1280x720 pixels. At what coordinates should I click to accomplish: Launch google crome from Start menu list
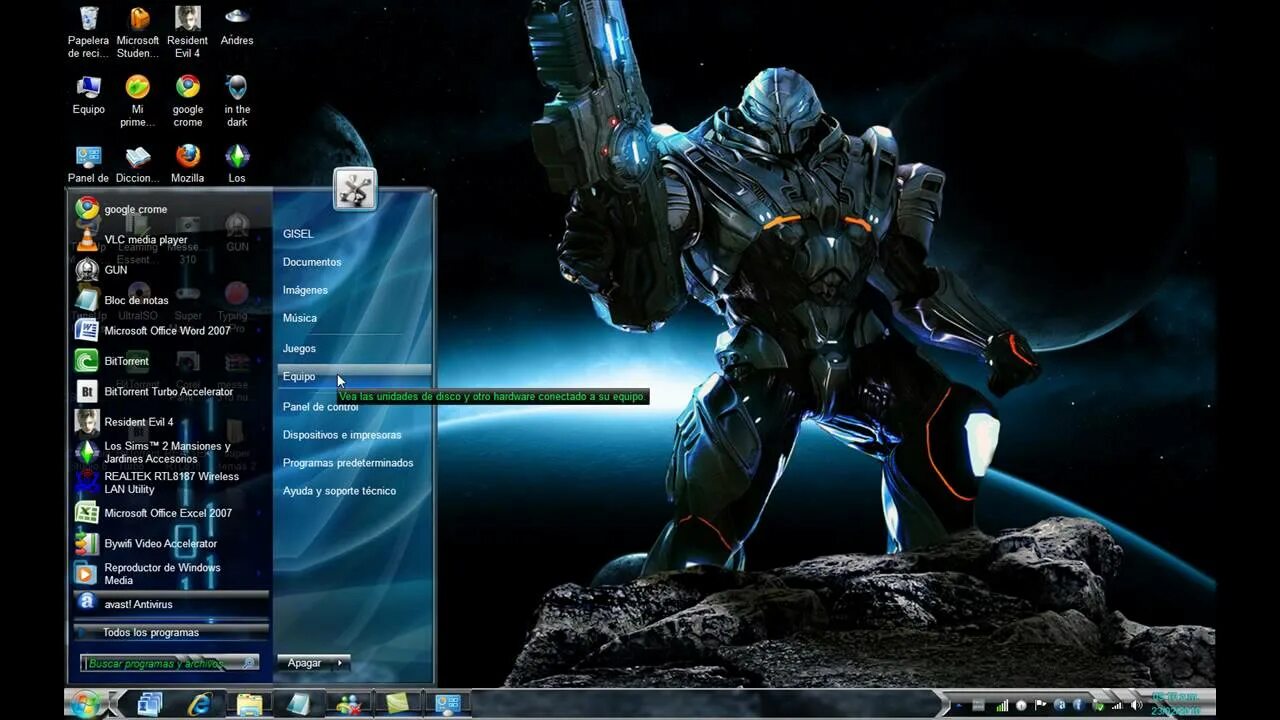coord(171,209)
